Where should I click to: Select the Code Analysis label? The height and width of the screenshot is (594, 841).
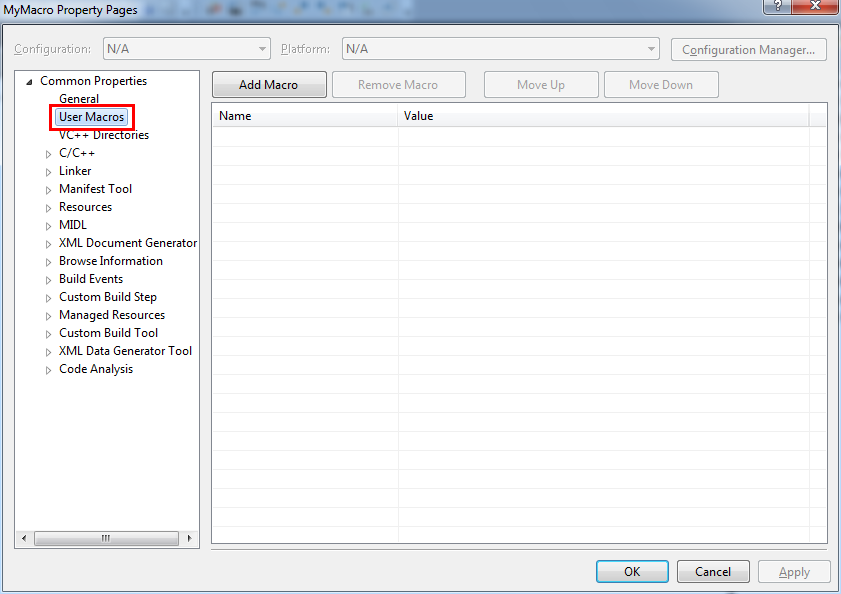coord(96,369)
